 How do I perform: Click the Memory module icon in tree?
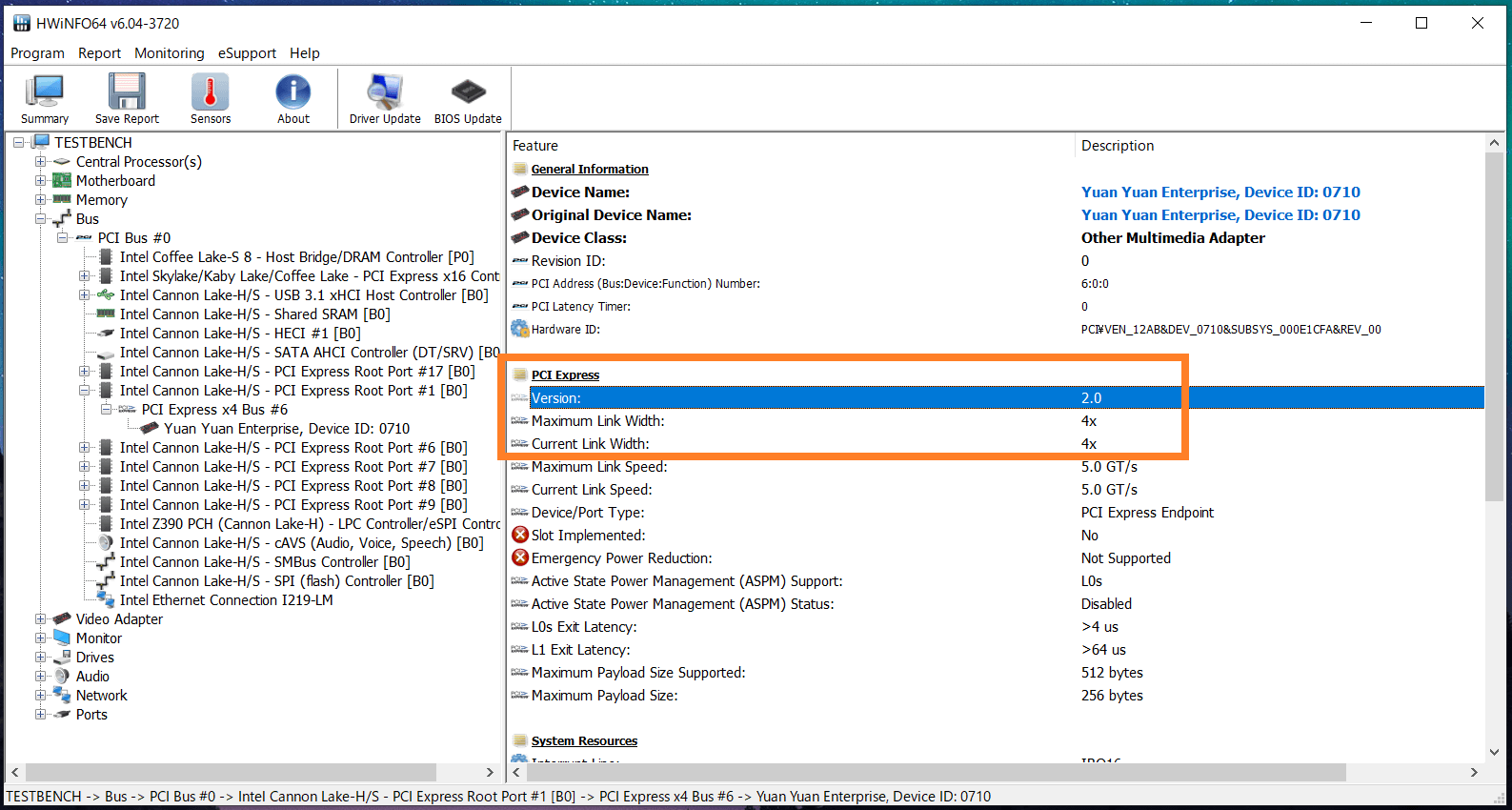[x=62, y=199]
